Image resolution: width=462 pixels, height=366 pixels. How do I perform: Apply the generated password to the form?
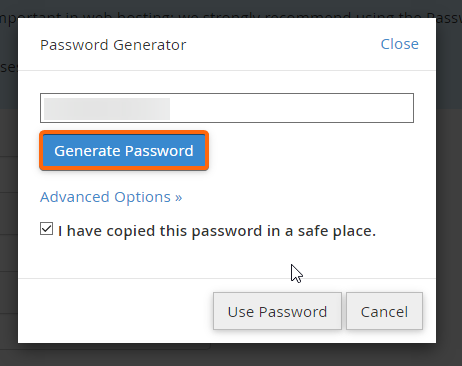pyautogui.click(x=277, y=311)
